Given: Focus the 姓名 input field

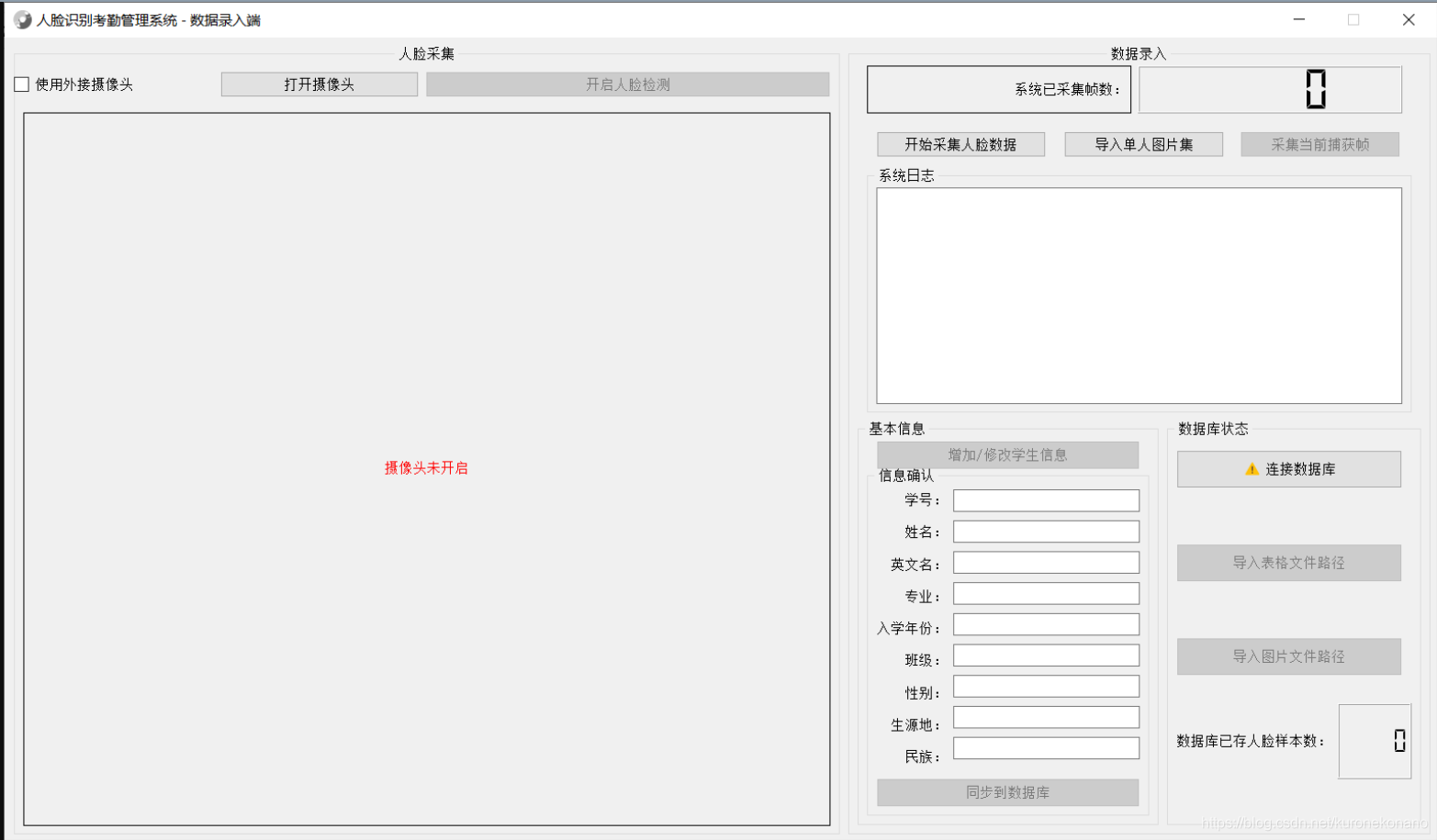Looking at the screenshot, I should [x=1046, y=532].
